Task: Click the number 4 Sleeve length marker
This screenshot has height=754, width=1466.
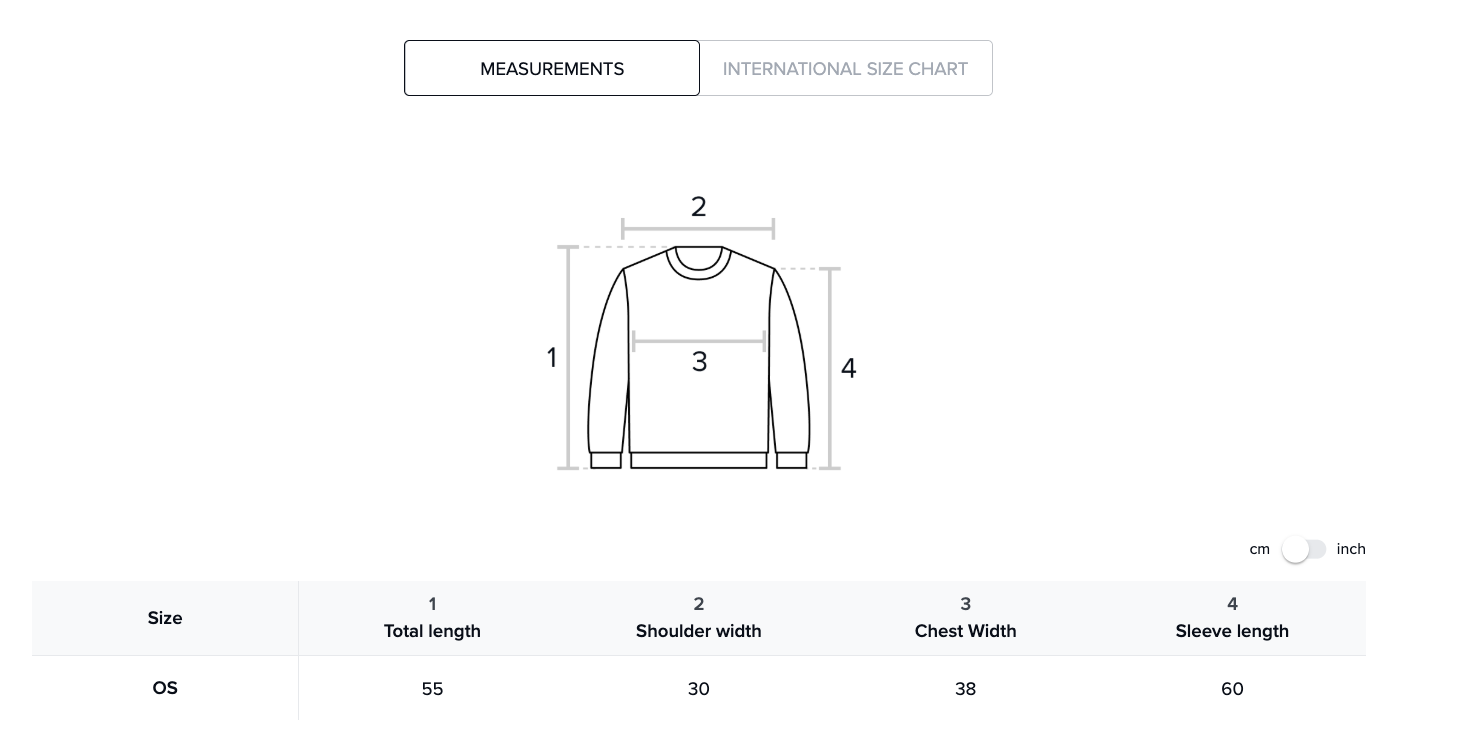Action: 848,368
